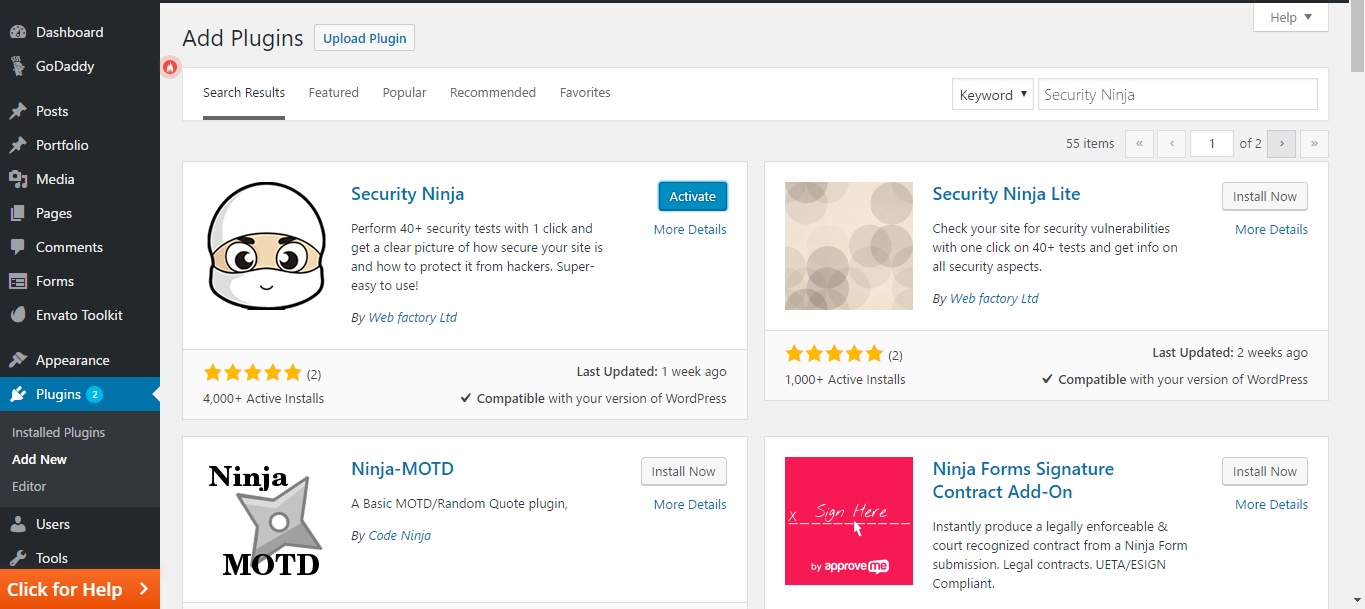This screenshot has height=609, width=1365.
Task: Activate the Security Ninja plugin
Action: click(692, 196)
